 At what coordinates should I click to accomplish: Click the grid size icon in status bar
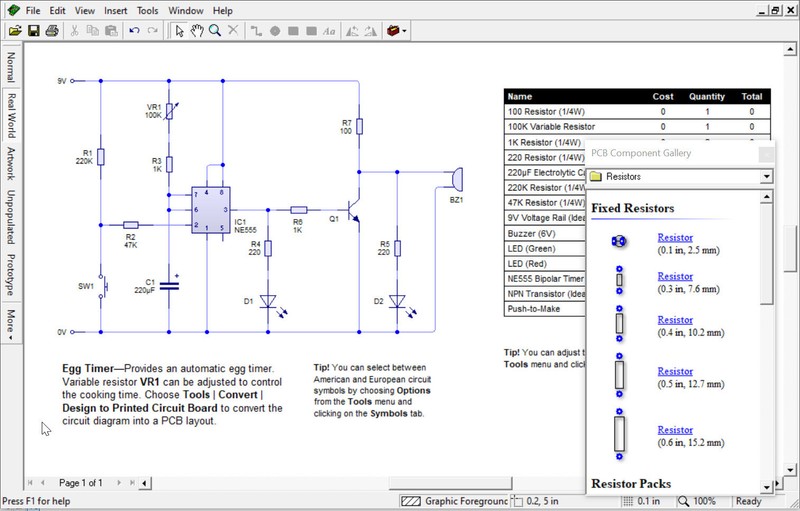[x=628, y=501]
